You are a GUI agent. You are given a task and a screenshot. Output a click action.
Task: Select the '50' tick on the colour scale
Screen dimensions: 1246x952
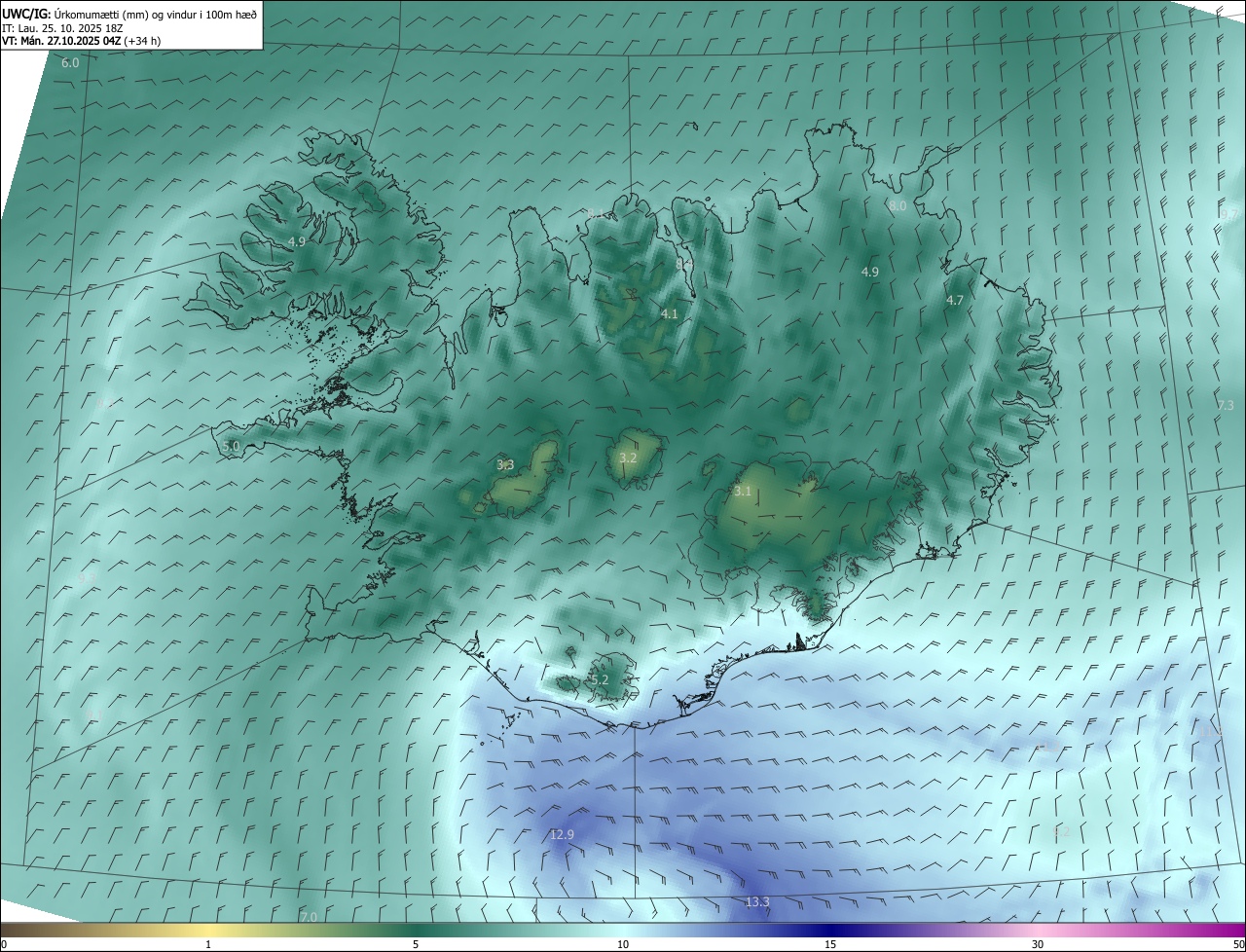pos(1238,944)
